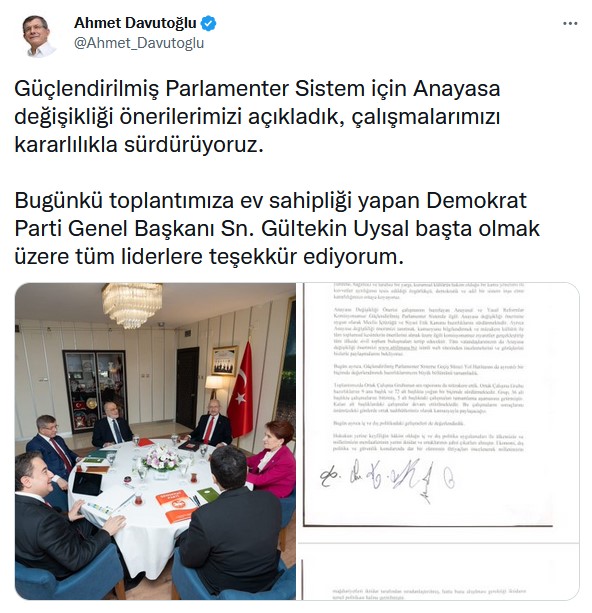
Task: Click the black tablet on the table
Action: click(x=87, y=483)
